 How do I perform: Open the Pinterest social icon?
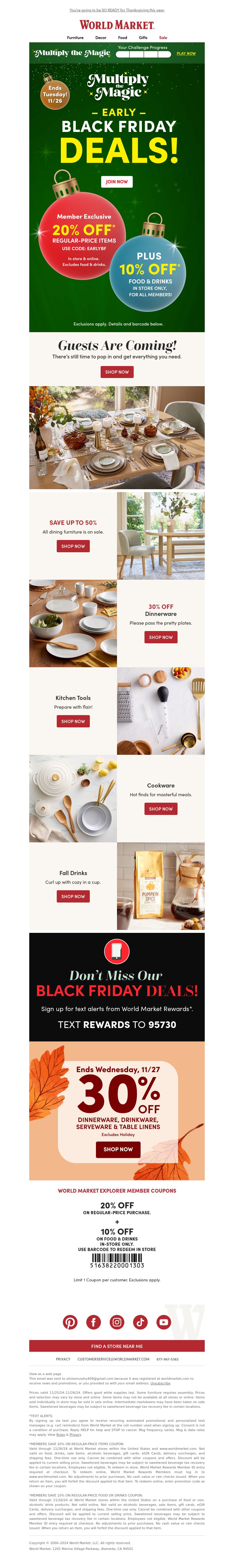[x=70, y=1321]
